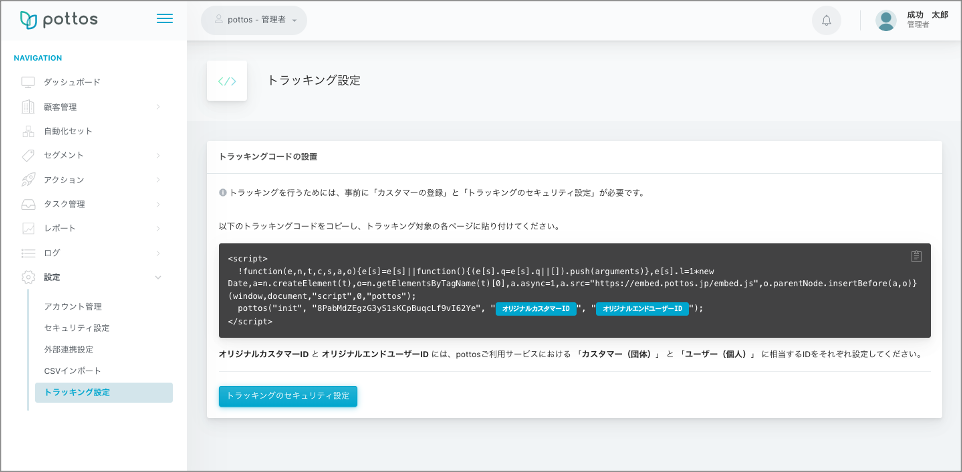Expand the セグメント chevron

[158, 155]
